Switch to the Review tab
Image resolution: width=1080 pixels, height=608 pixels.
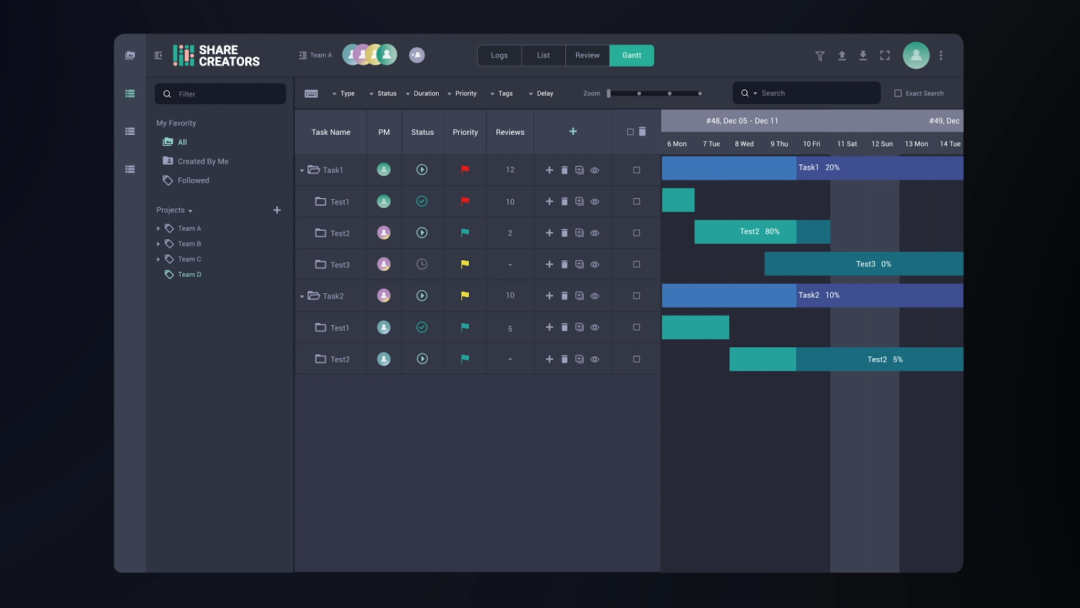click(588, 56)
